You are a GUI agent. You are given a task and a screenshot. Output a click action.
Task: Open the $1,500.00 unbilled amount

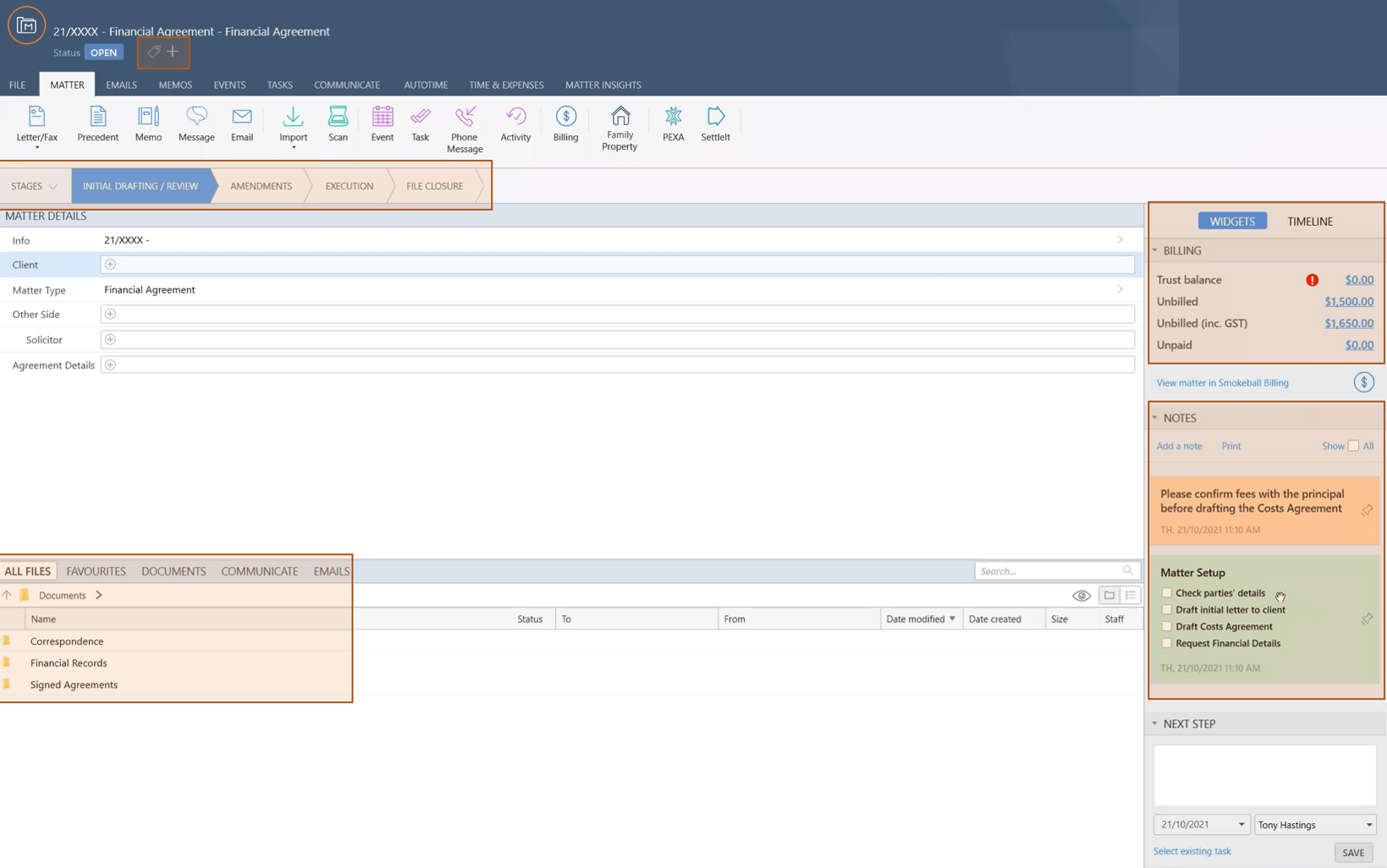tap(1349, 301)
